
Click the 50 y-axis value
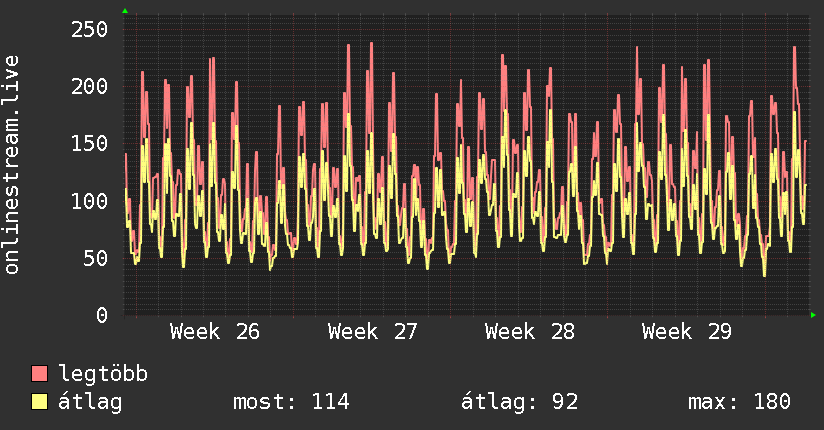pos(96,258)
